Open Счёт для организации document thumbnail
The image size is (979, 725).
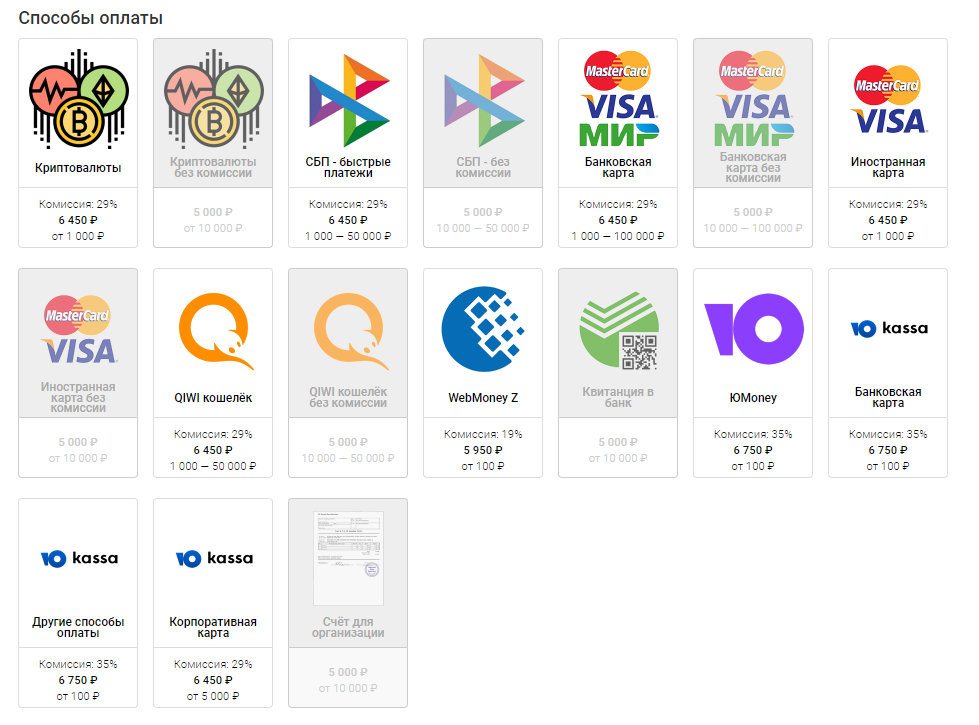348,558
